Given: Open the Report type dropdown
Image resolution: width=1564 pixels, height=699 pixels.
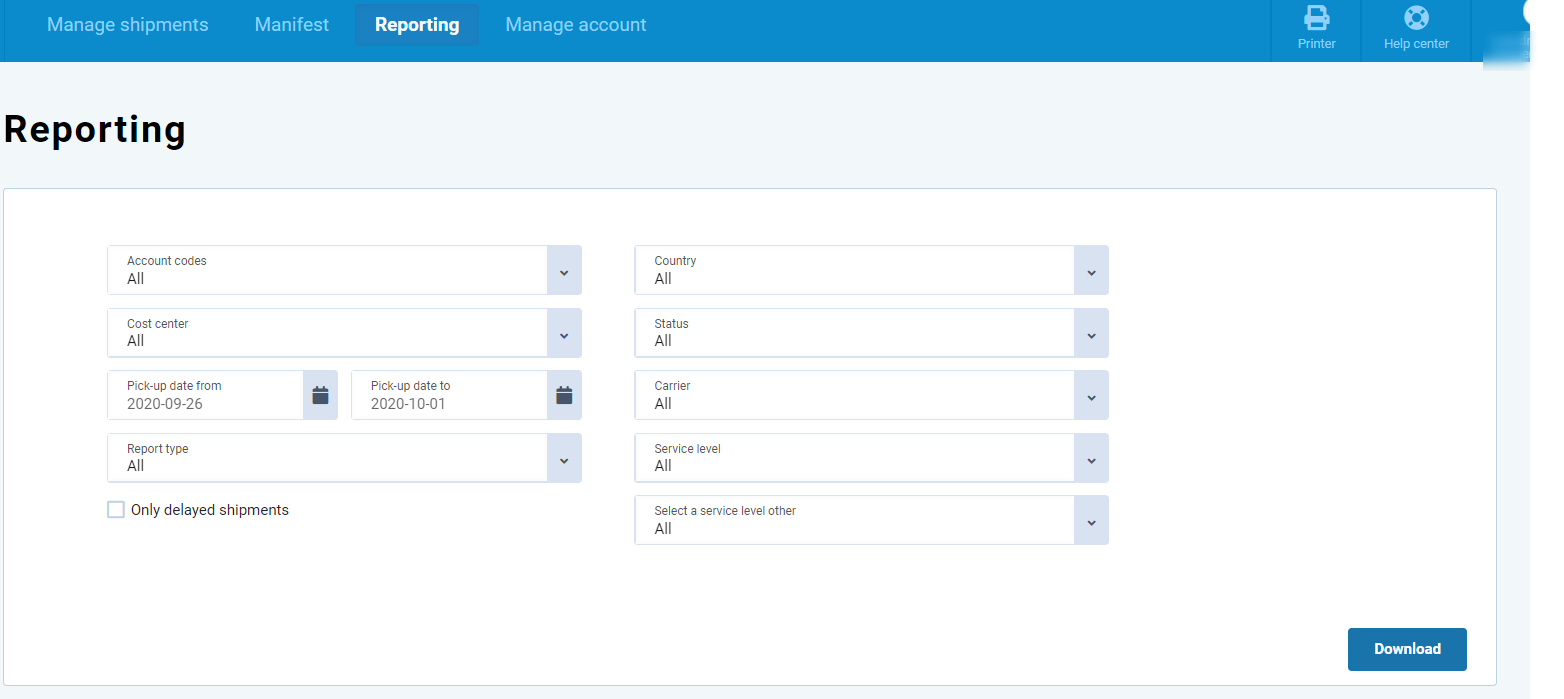Looking at the screenshot, I should (564, 459).
